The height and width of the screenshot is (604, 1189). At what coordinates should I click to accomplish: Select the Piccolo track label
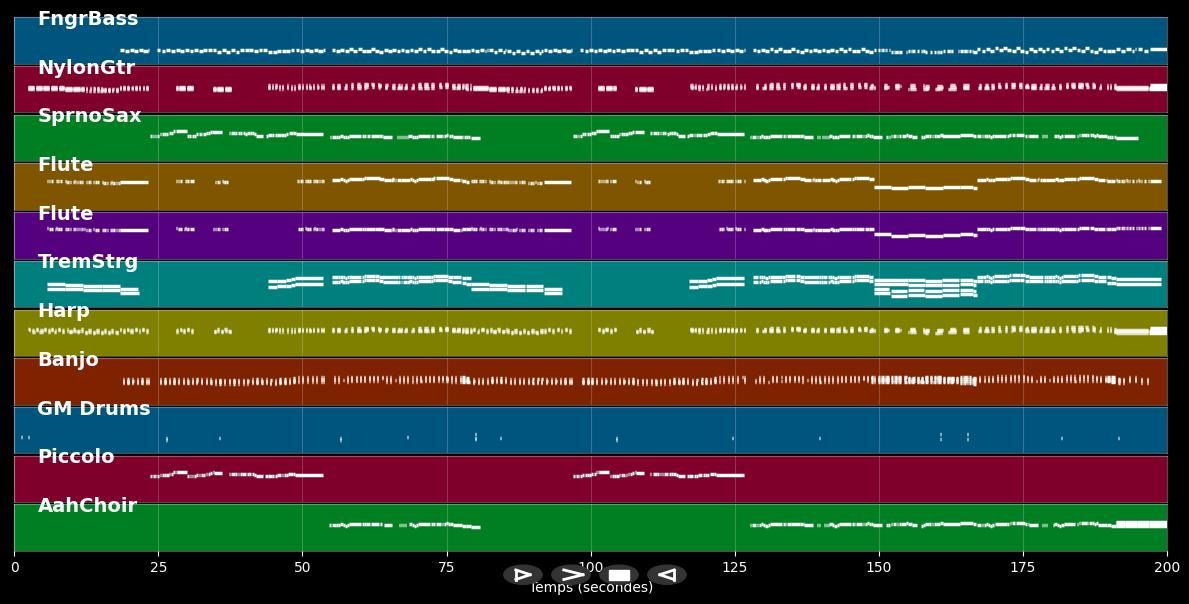[x=76, y=457]
